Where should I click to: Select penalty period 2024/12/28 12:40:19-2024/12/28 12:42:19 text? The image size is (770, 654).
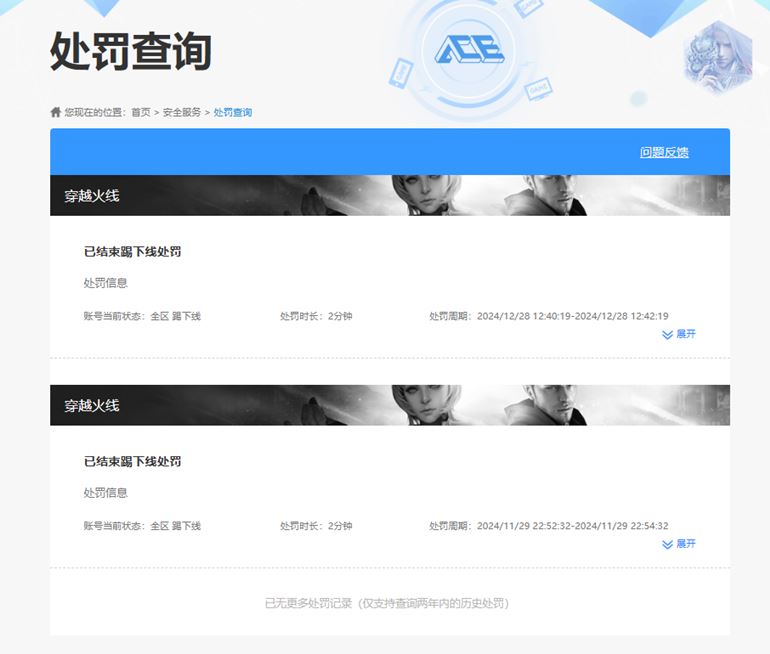(x=573, y=316)
